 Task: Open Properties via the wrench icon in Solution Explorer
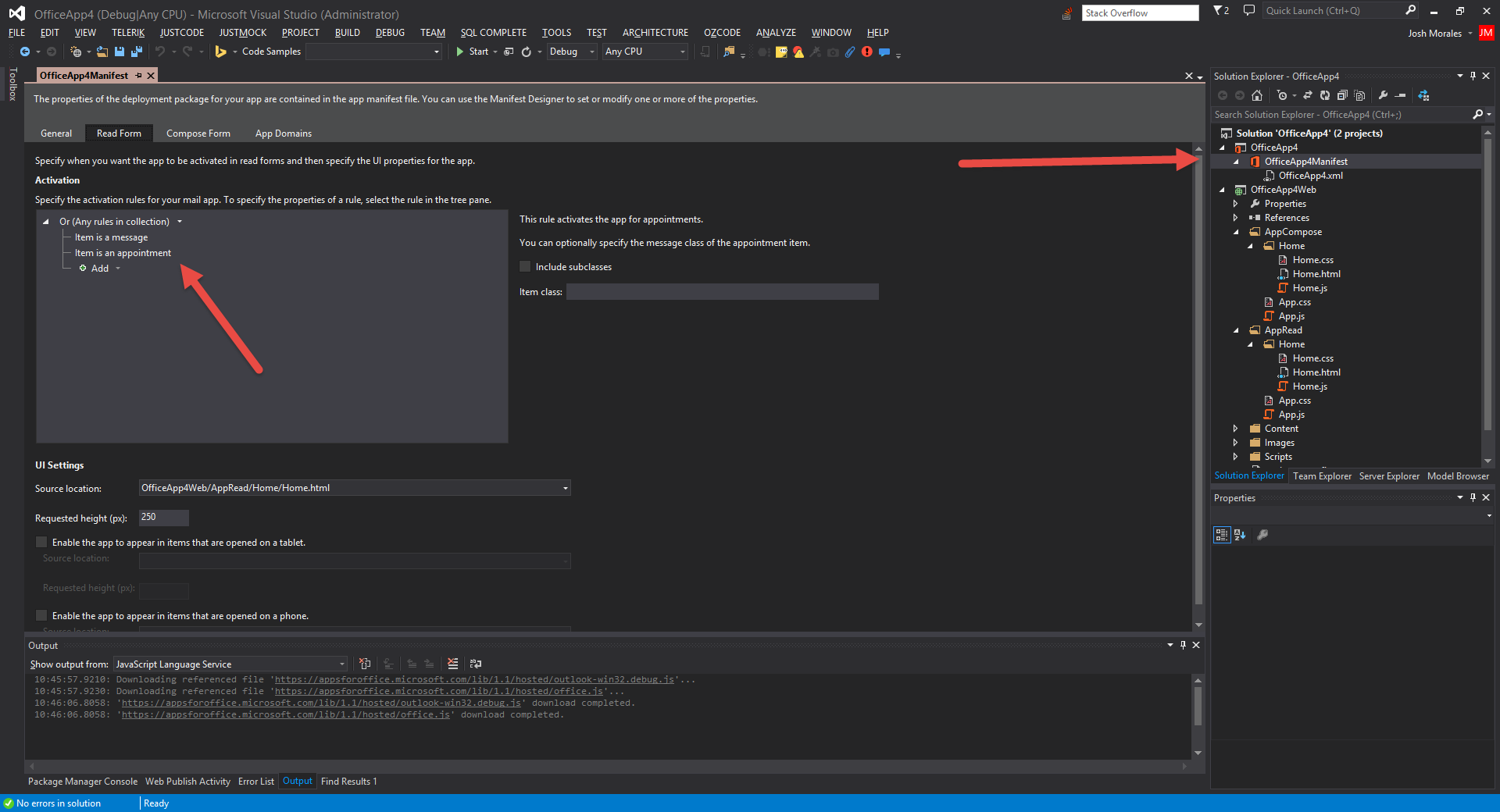tap(1383, 95)
